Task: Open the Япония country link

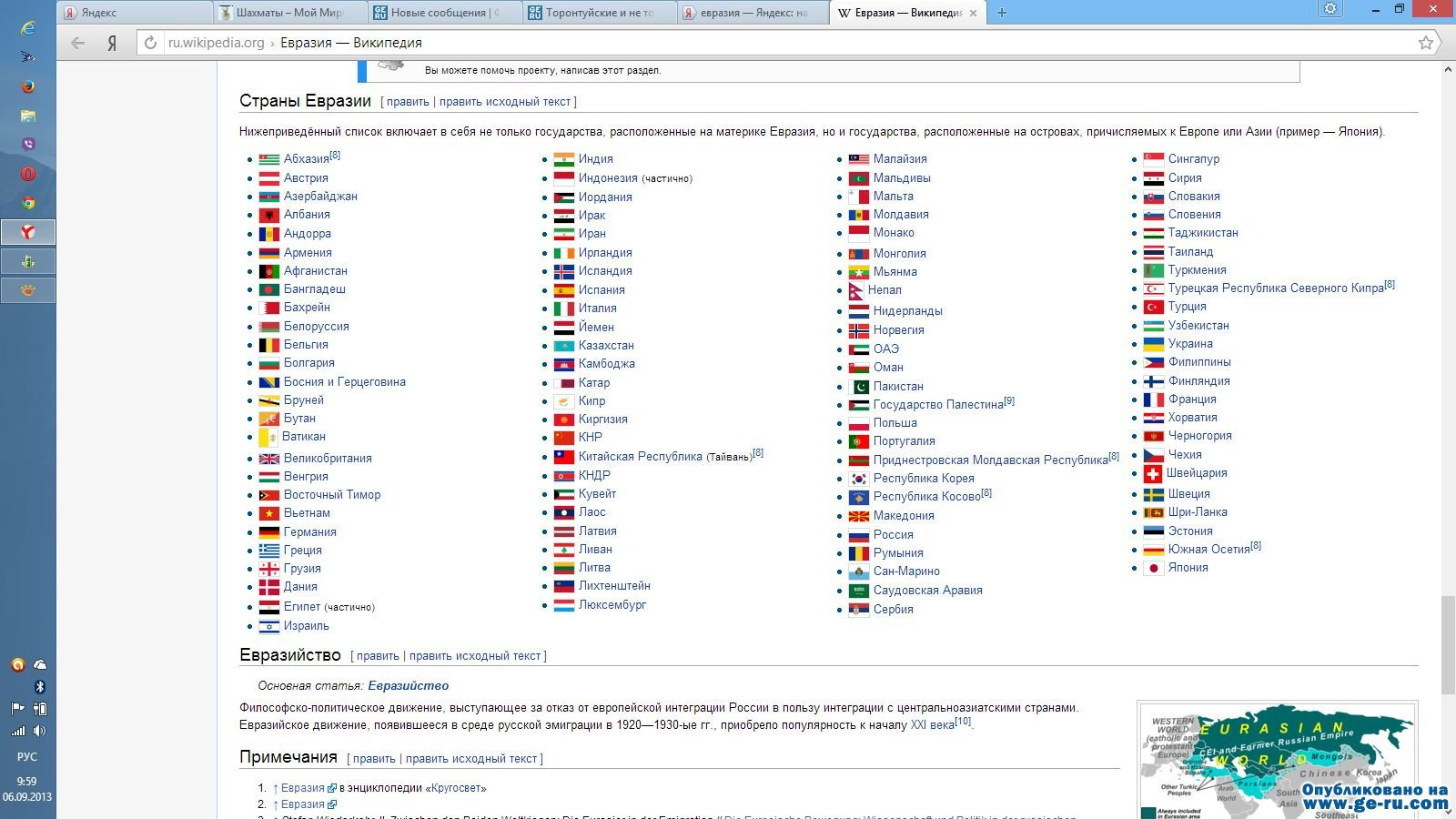Action: (x=1188, y=568)
